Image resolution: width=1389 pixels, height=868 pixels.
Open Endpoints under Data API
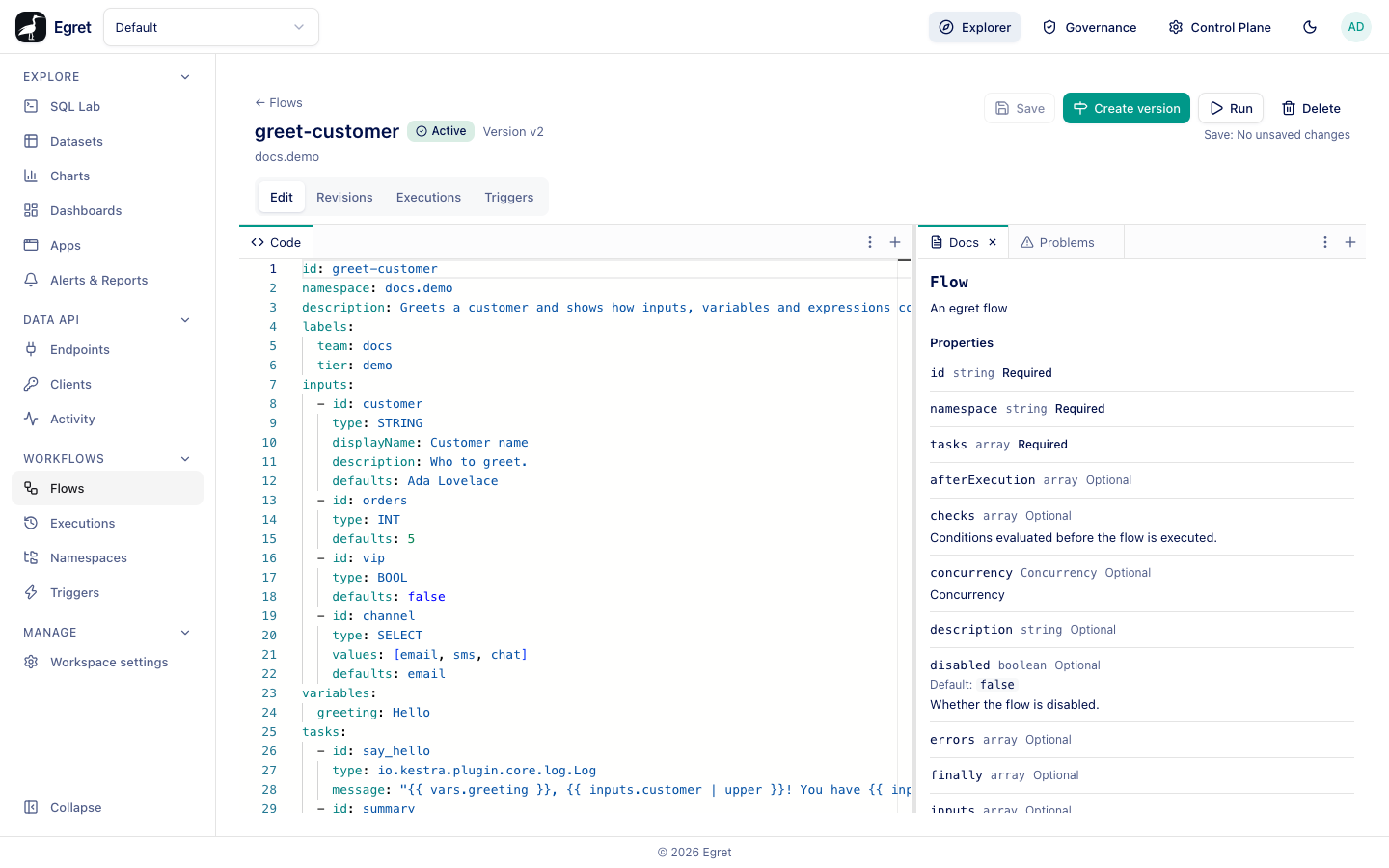(107, 349)
